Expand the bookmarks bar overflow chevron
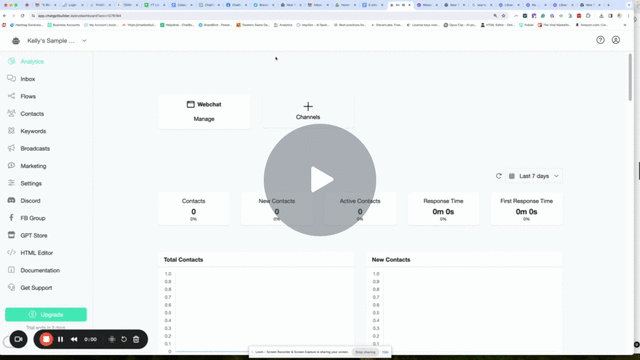Viewport: 640px width, 360px height. (x=624, y=25)
